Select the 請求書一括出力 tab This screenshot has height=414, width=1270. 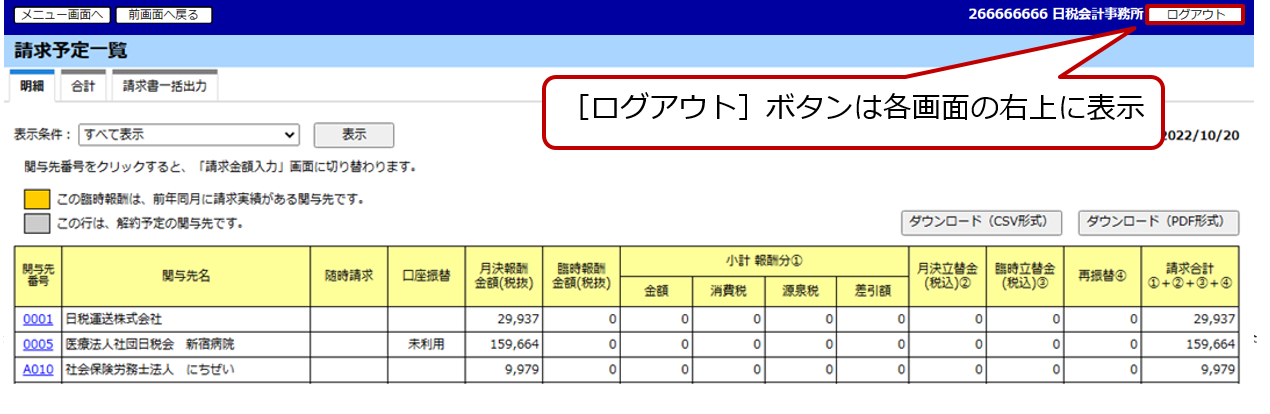tap(164, 87)
